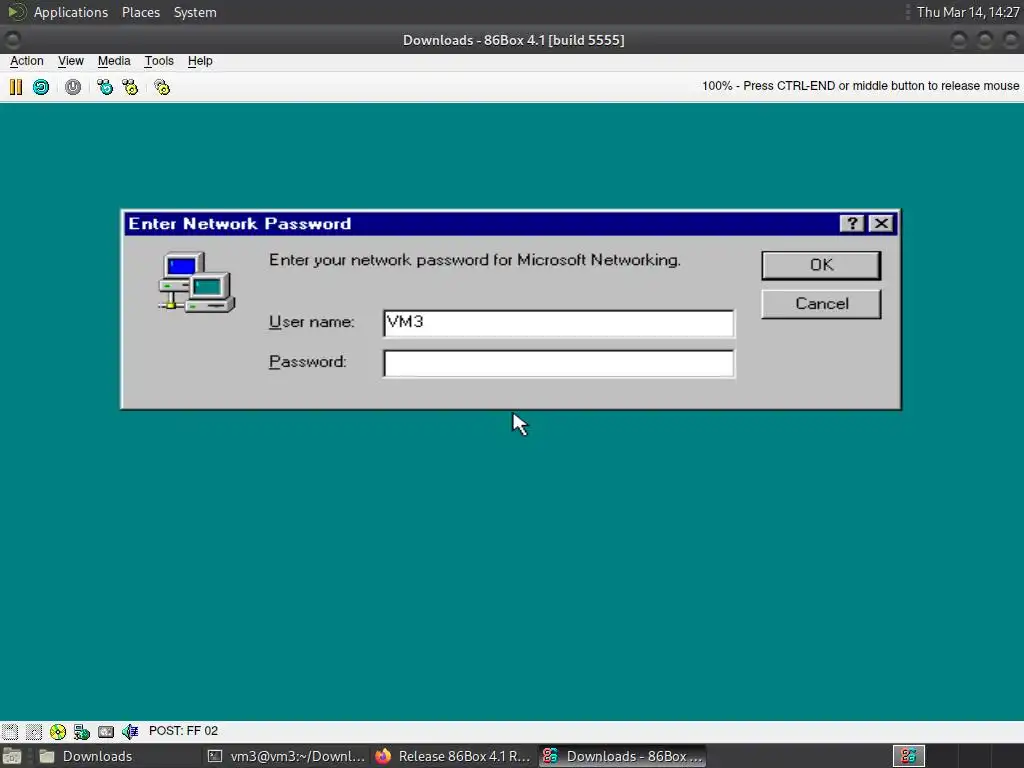
Task: Click the hard disk status bar icon
Action: 106,731
